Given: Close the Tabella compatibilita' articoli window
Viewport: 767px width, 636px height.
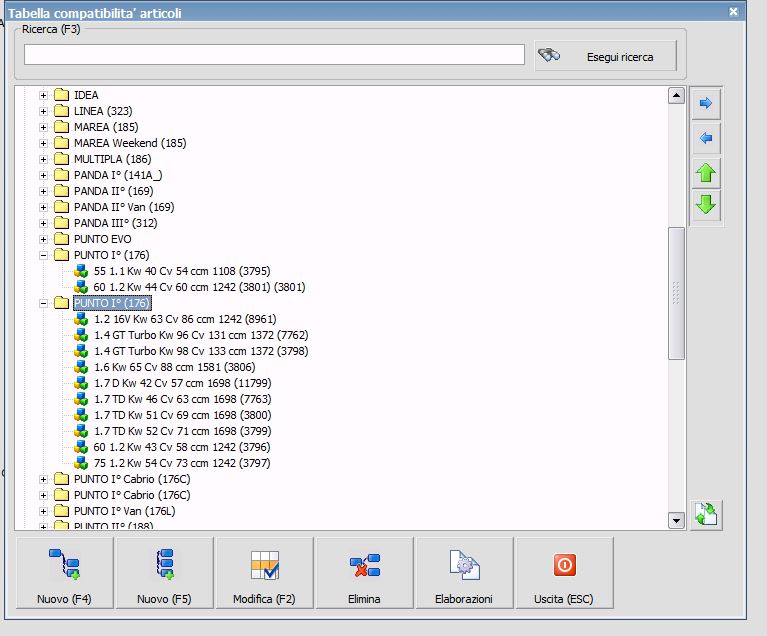Looking at the screenshot, I should tap(733, 11).
